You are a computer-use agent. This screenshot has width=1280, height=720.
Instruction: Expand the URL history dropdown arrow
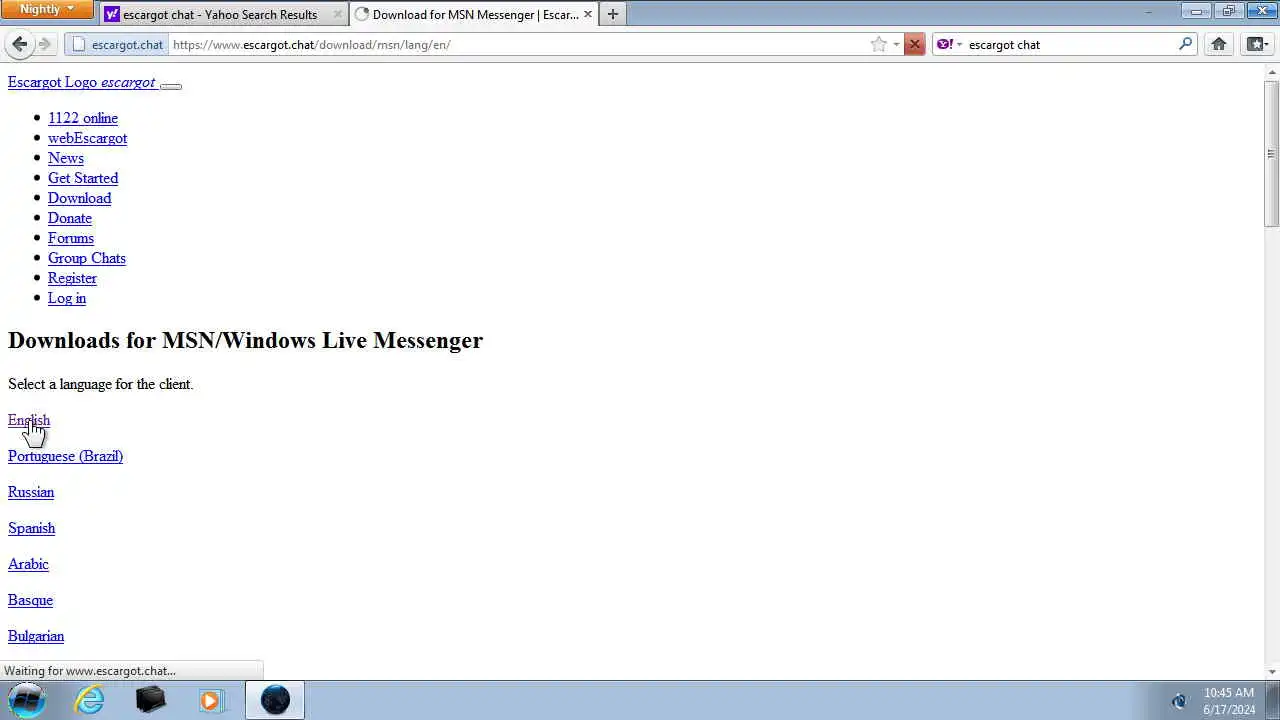point(896,44)
